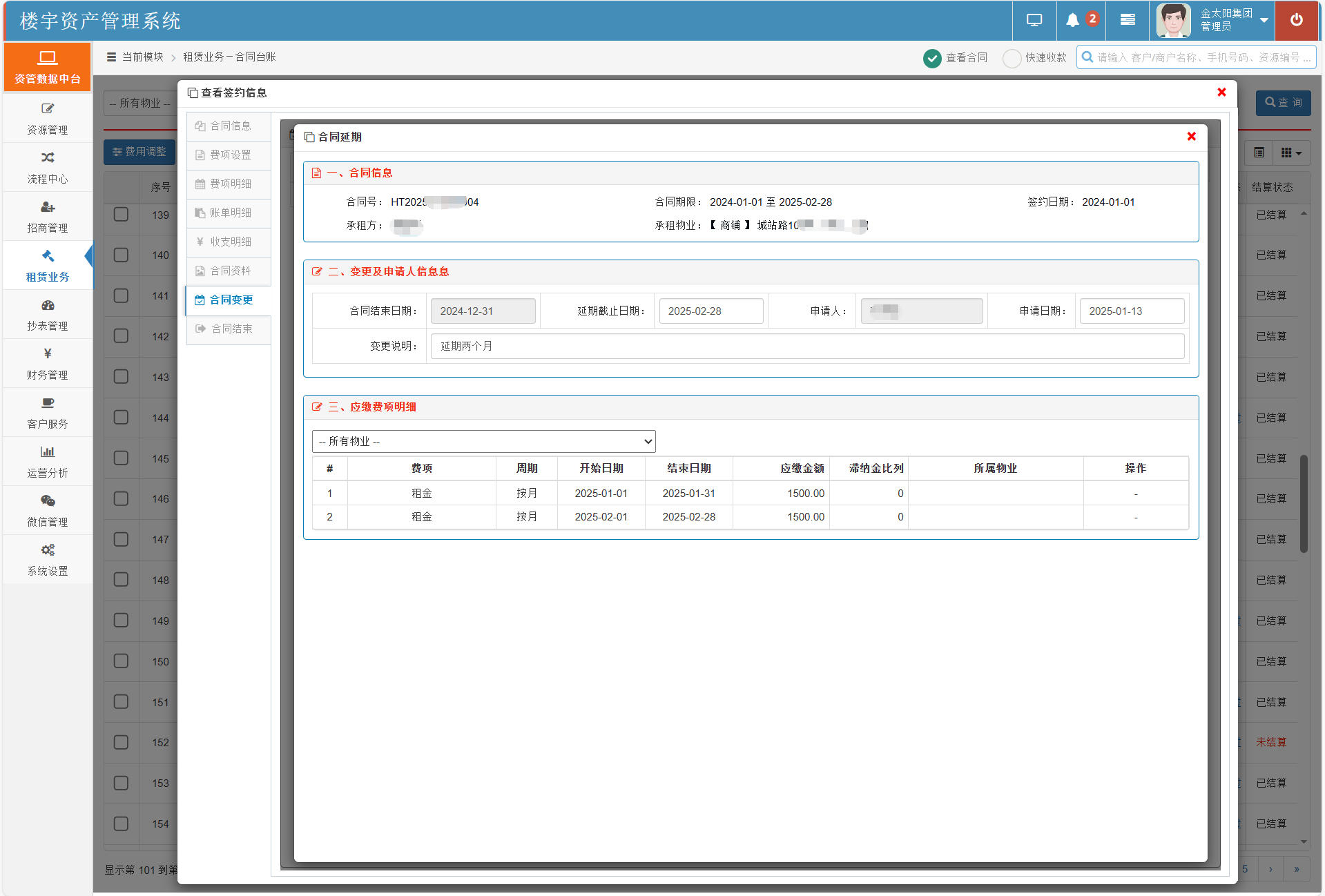The image size is (1325, 896).
Task: Click the user avatar picture
Action: click(x=1174, y=20)
